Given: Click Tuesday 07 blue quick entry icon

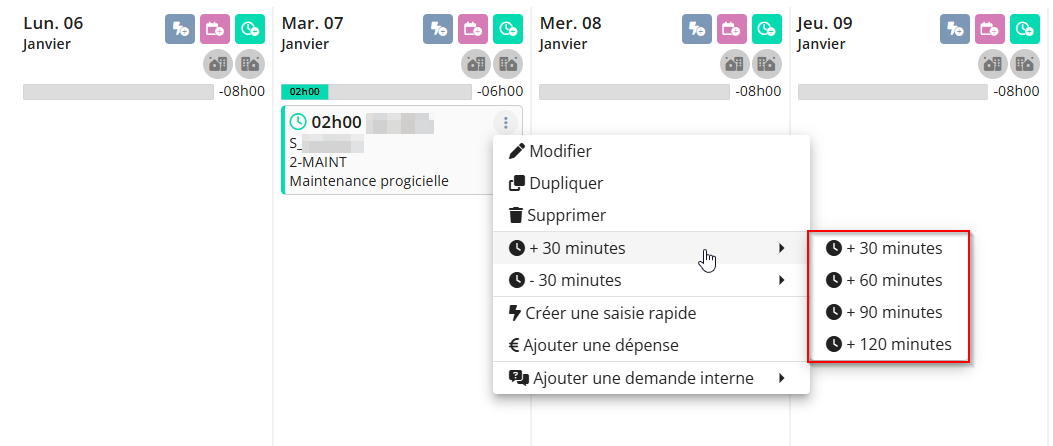Looking at the screenshot, I should (438, 30).
